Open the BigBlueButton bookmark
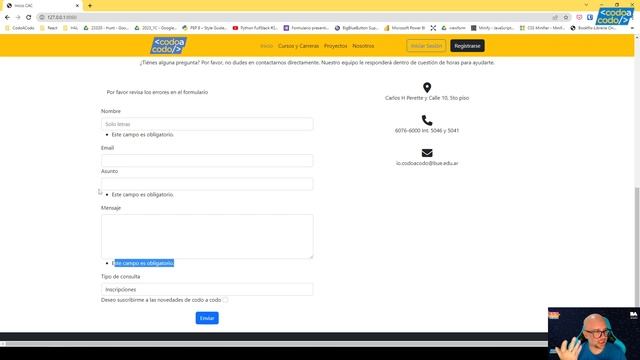Image resolution: width=640 pixels, height=360 pixels. [x=356, y=28]
